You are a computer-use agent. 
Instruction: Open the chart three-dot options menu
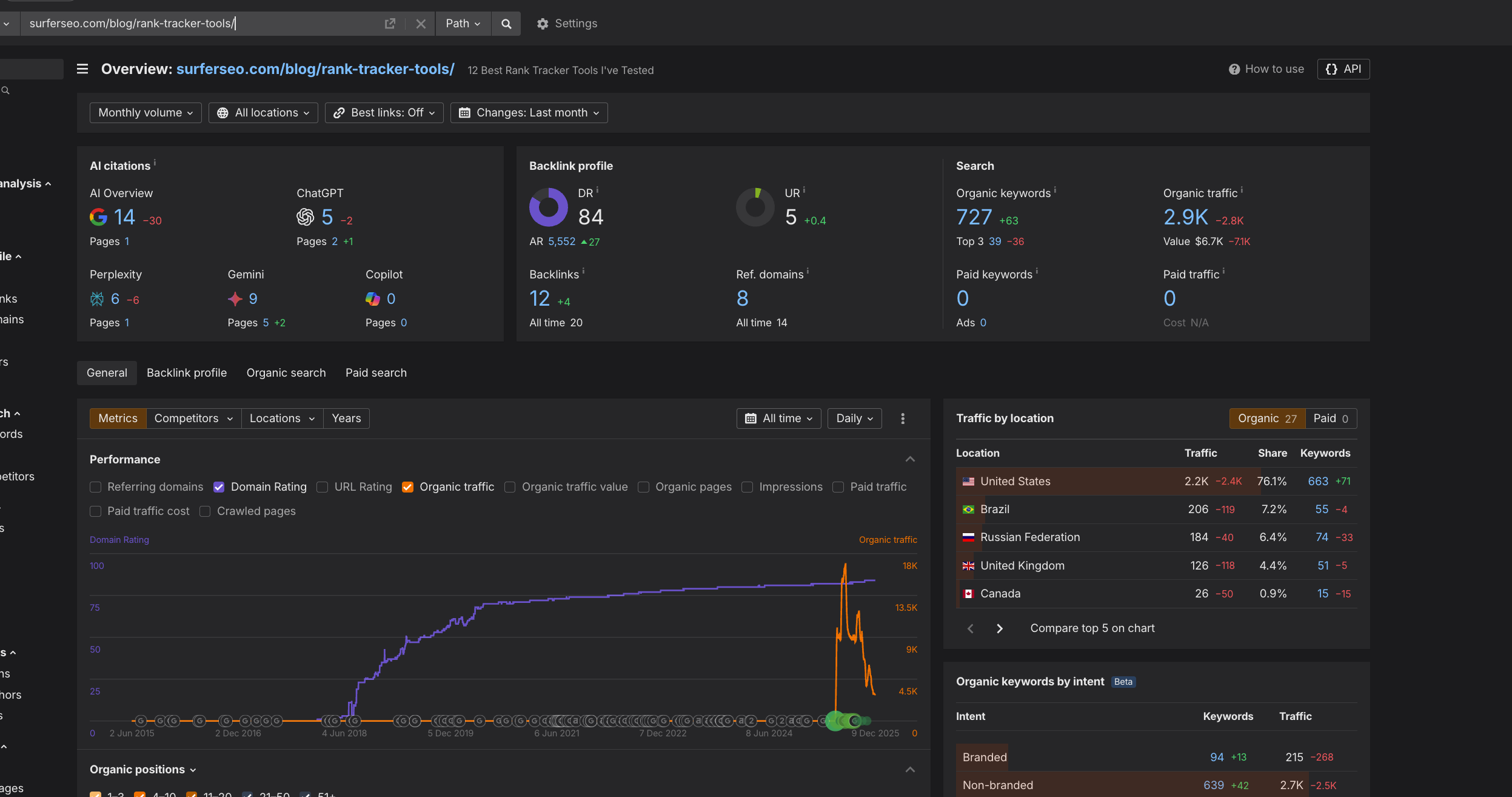tap(903, 419)
